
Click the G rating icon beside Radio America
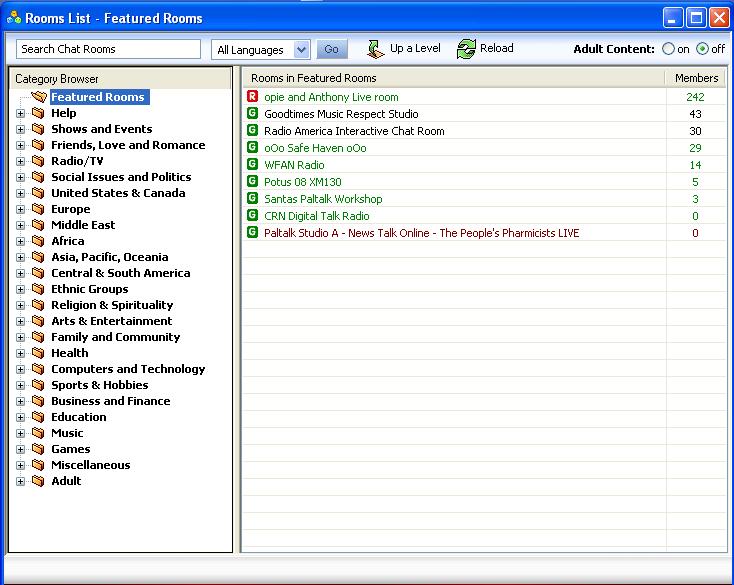click(252, 130)
